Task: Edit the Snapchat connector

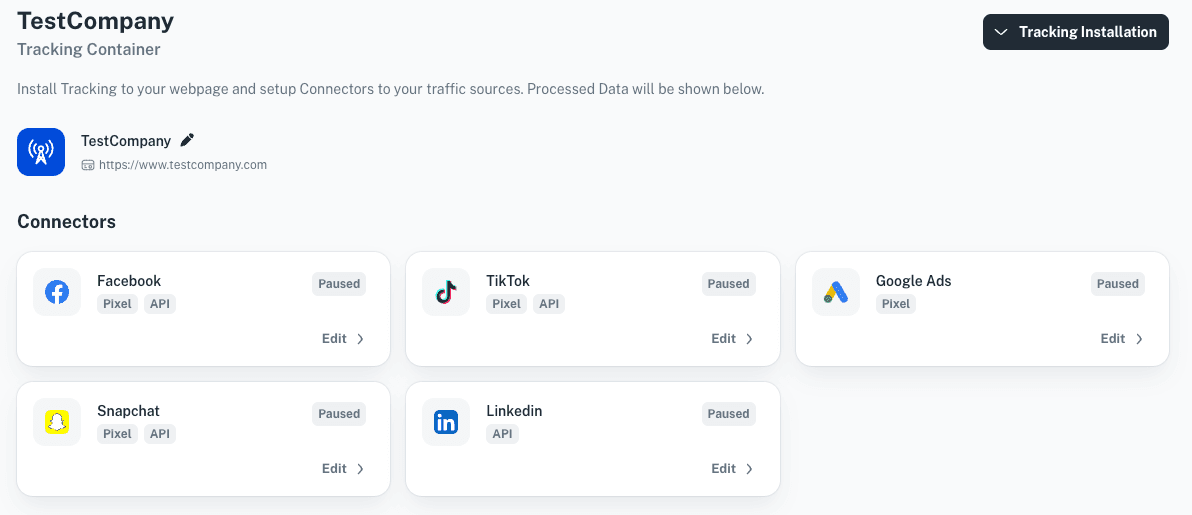Action: 343,469
